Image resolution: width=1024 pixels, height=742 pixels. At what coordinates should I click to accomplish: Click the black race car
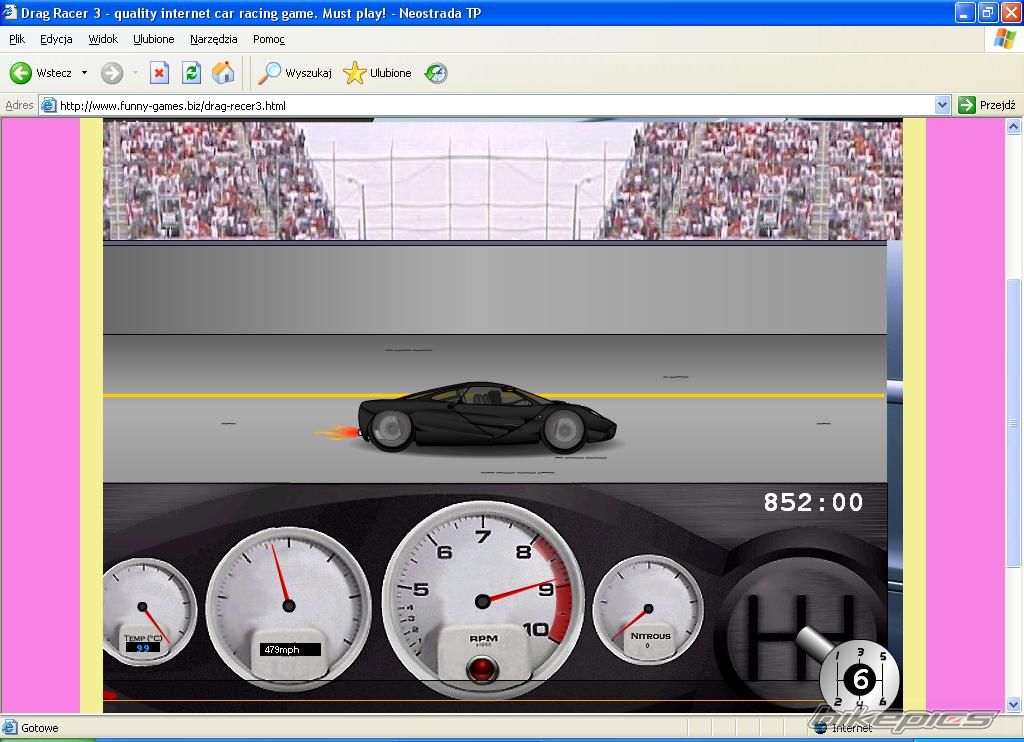pos(487,417)
